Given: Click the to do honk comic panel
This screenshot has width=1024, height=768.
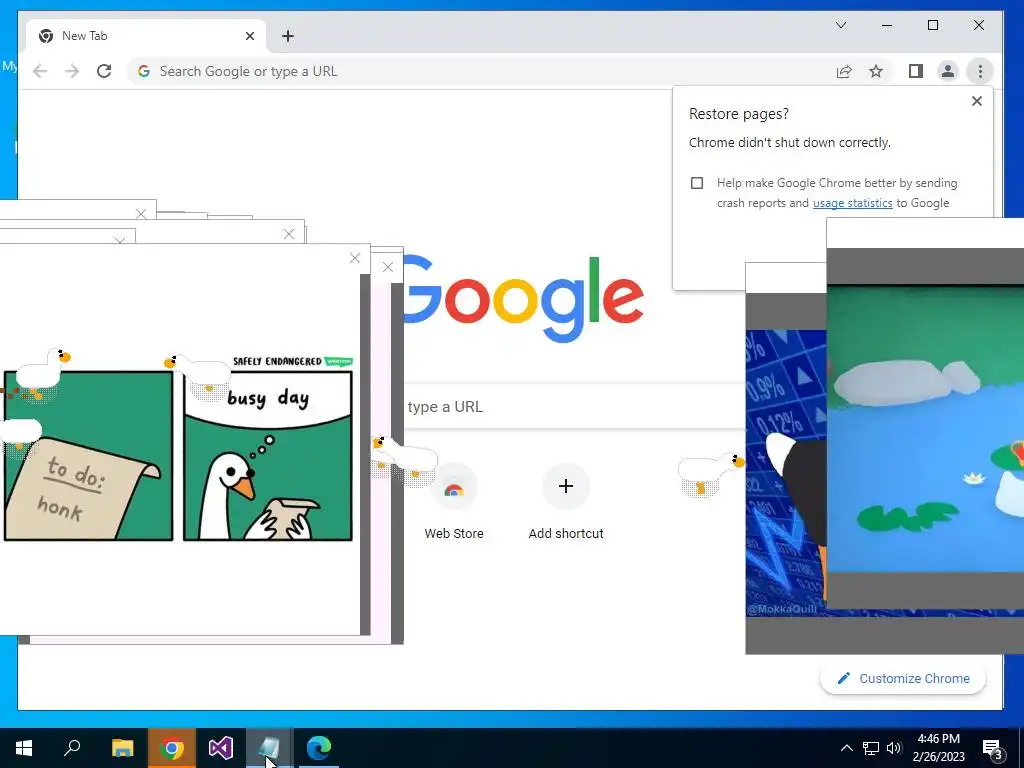Looking at the screenshot, I should tap(88, 456).
